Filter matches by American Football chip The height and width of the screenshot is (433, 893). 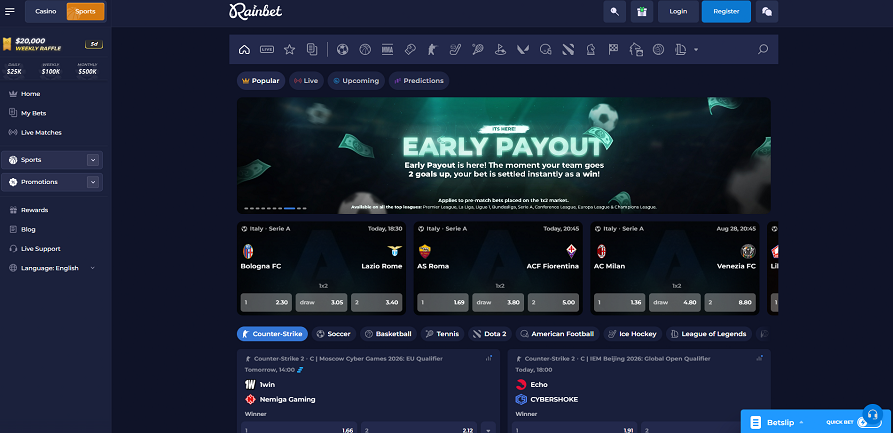pos(557,334)
